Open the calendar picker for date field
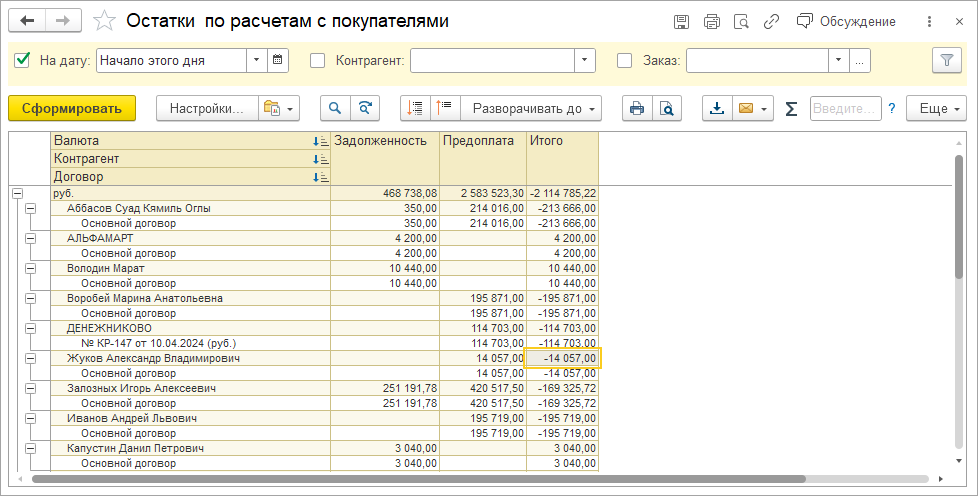The width and height of the screenshot is (978, 496). coord(279,60)
